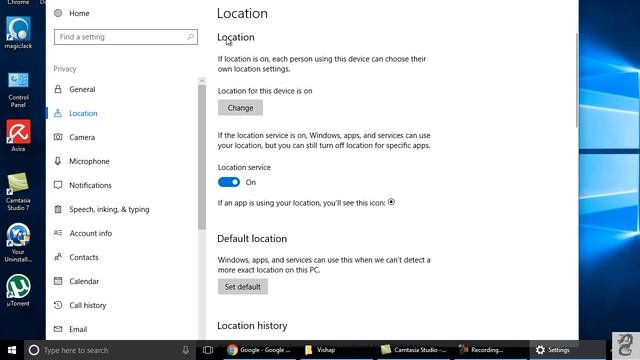Viewport: 640px width, 360px height.
Task: Click the Speech, inking, & typing clipboard icon
Action: click(58, 209)
